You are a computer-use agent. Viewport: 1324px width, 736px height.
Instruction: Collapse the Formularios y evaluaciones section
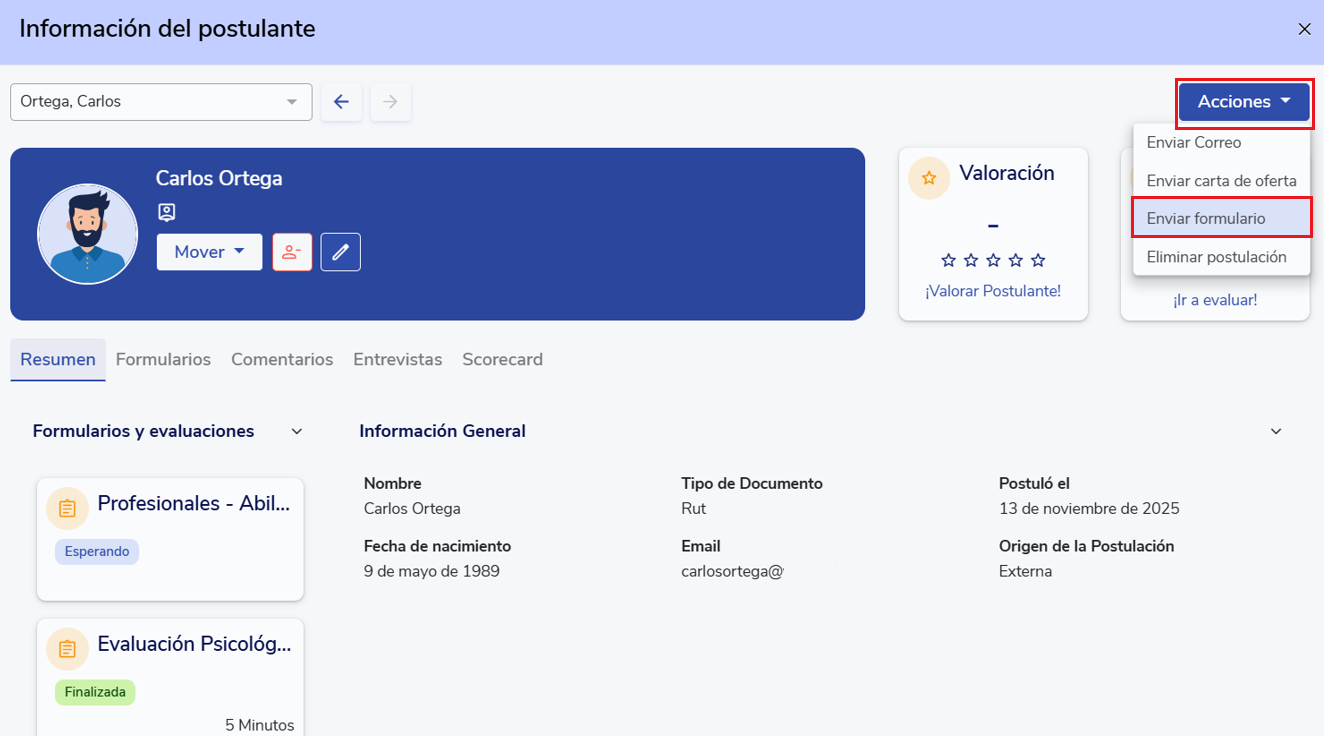(x=296, y=431)
